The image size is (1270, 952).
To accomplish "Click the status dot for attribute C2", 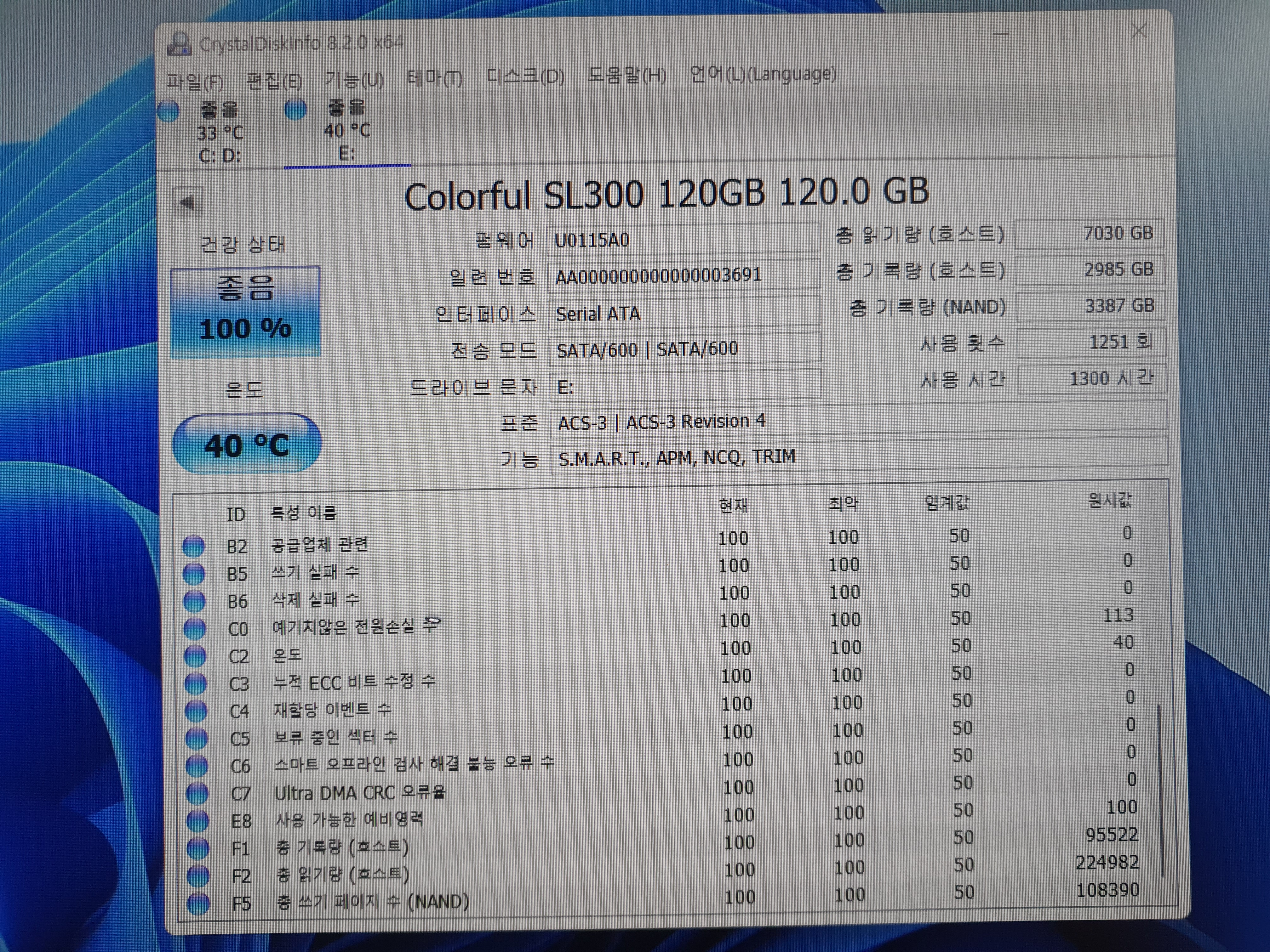I will pyautogui.click(x=195, y=656).
